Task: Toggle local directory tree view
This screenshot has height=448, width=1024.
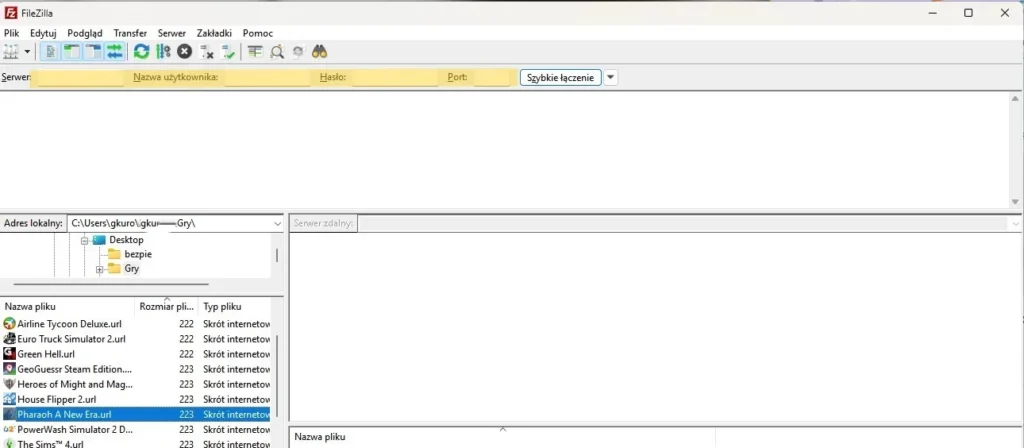Action: tap(72, 52)
